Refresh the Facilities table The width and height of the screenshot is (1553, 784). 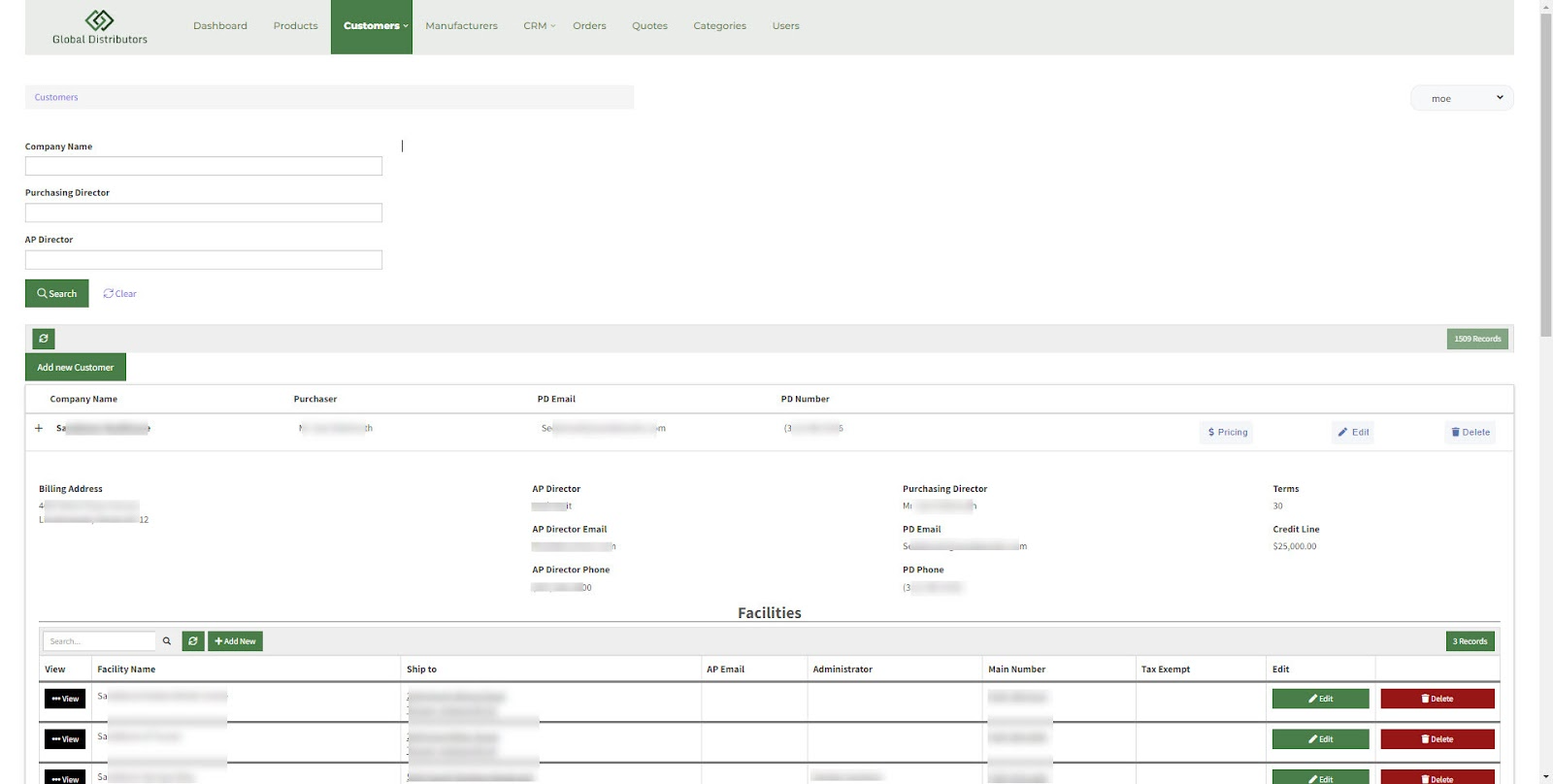point(193,641)
